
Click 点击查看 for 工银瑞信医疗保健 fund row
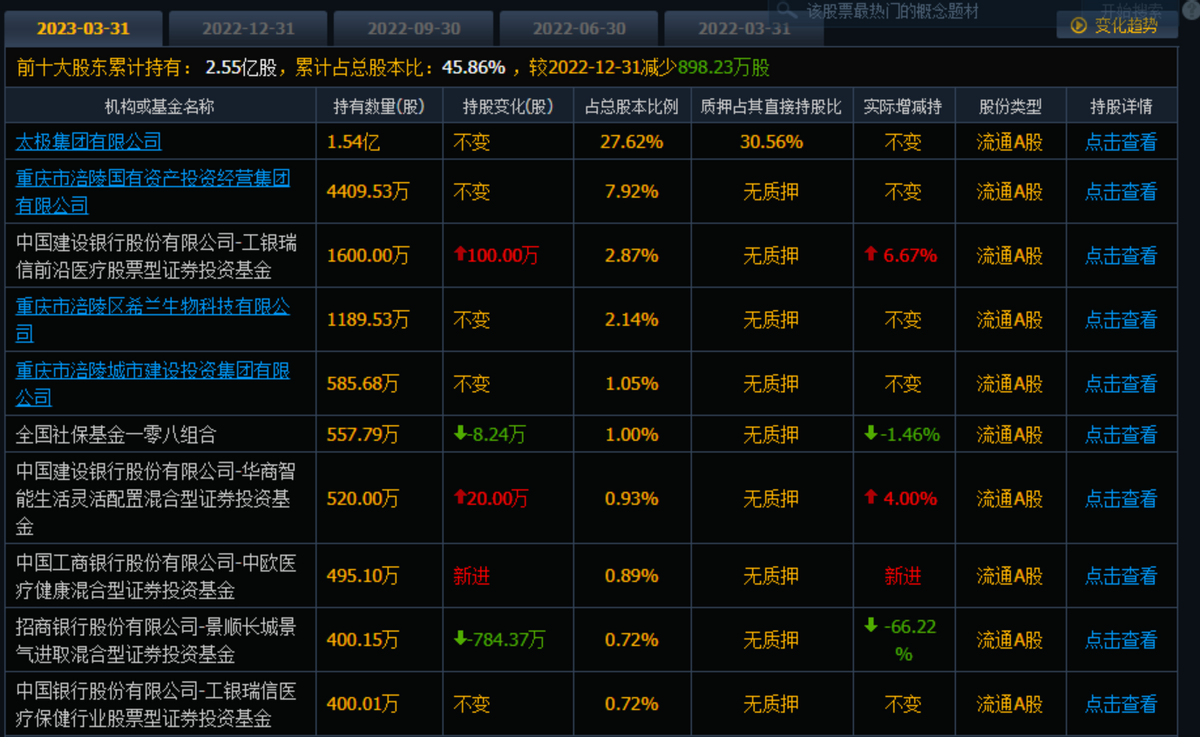[1121, 704]
